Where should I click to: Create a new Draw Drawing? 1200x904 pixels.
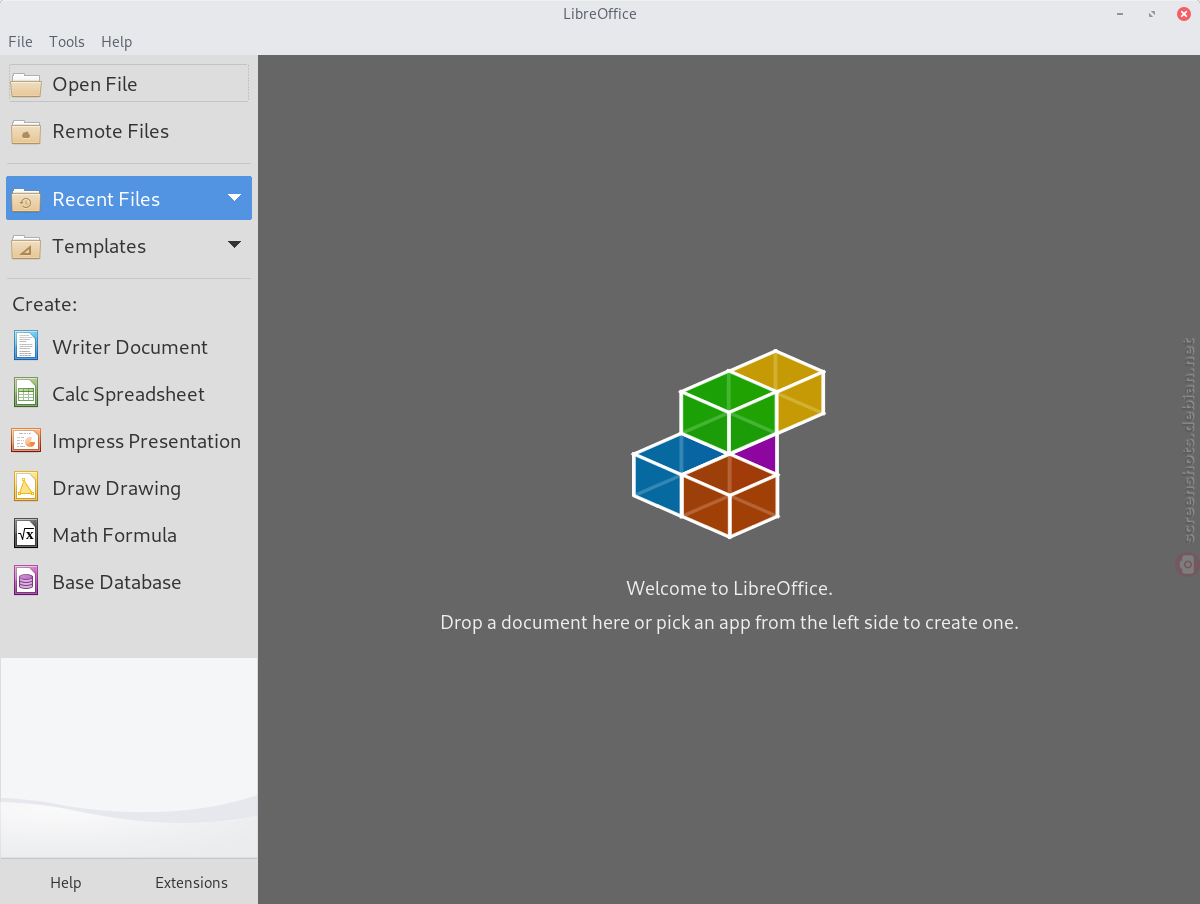(x=129, y=487)
